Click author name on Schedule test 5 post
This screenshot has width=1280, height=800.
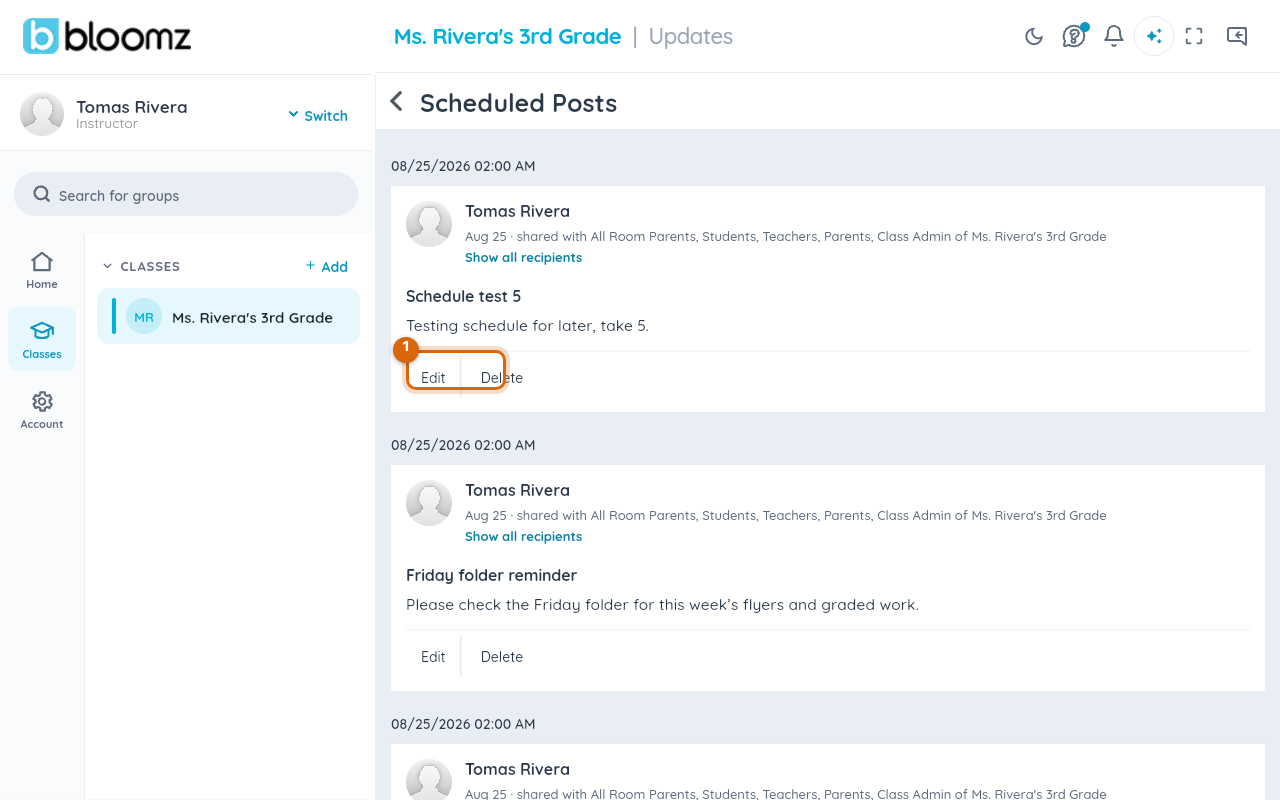pyautogui.click(x=517, y=211)
